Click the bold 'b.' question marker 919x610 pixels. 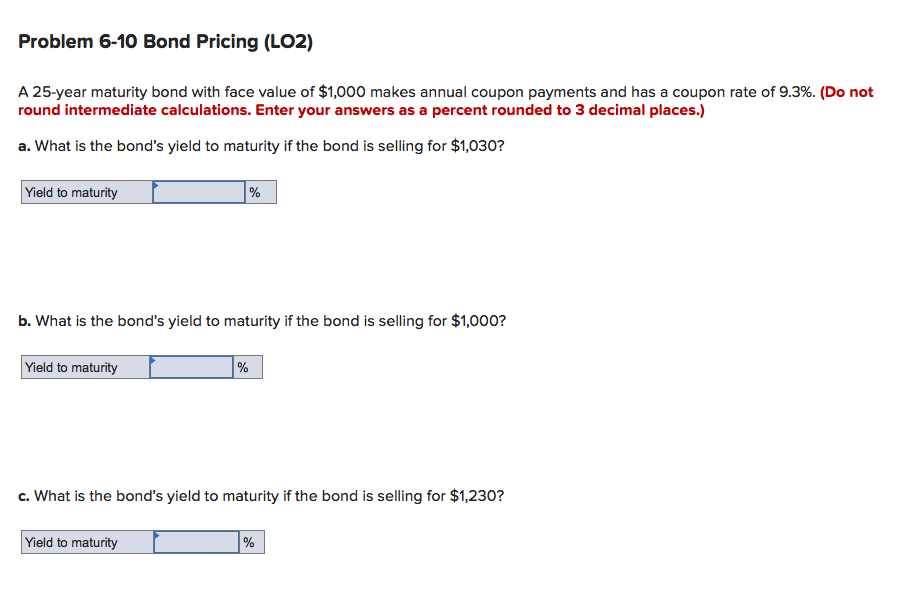(x=24, y=321)
